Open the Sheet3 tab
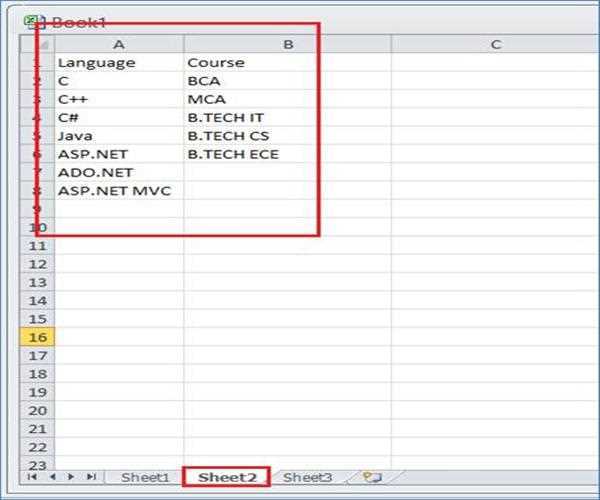Viewport: 600px width, 500px height. [x=306, y=478]
